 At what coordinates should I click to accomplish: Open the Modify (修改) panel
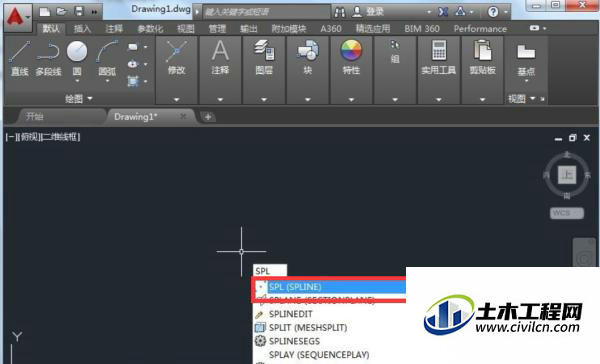point(176,57)
